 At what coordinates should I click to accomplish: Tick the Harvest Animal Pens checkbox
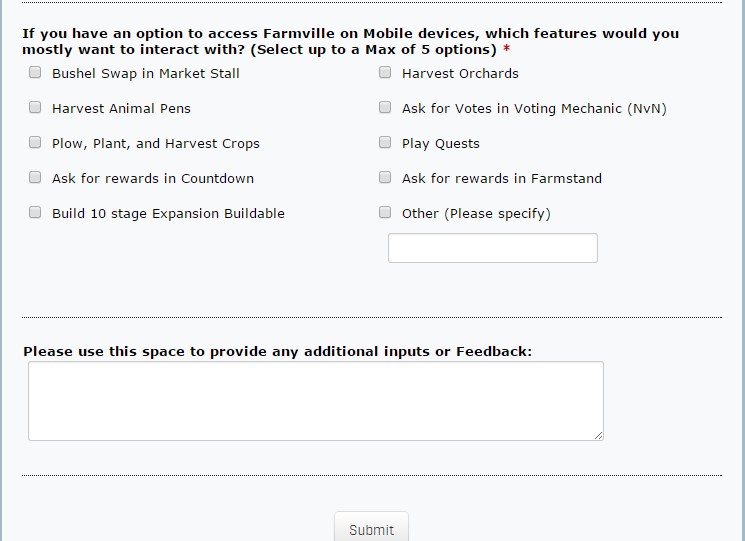point(35,108)
